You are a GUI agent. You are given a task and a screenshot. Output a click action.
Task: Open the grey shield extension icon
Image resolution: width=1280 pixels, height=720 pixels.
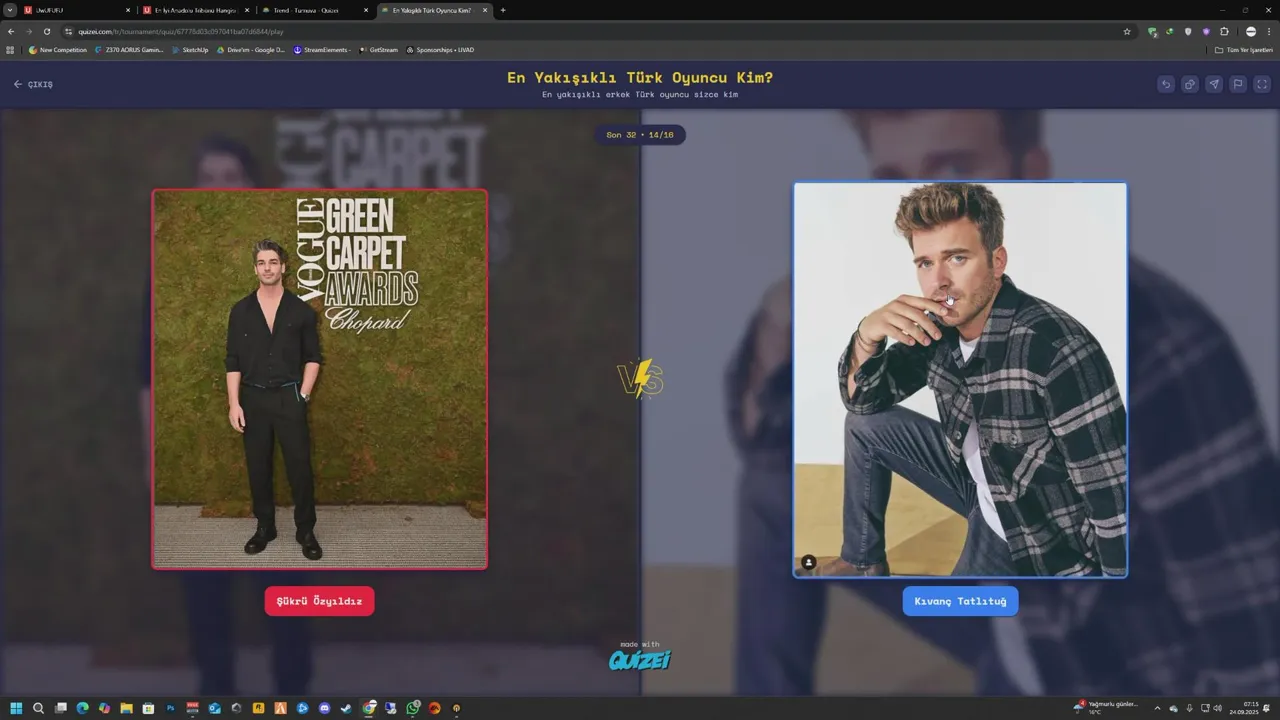coord(1188,31)
